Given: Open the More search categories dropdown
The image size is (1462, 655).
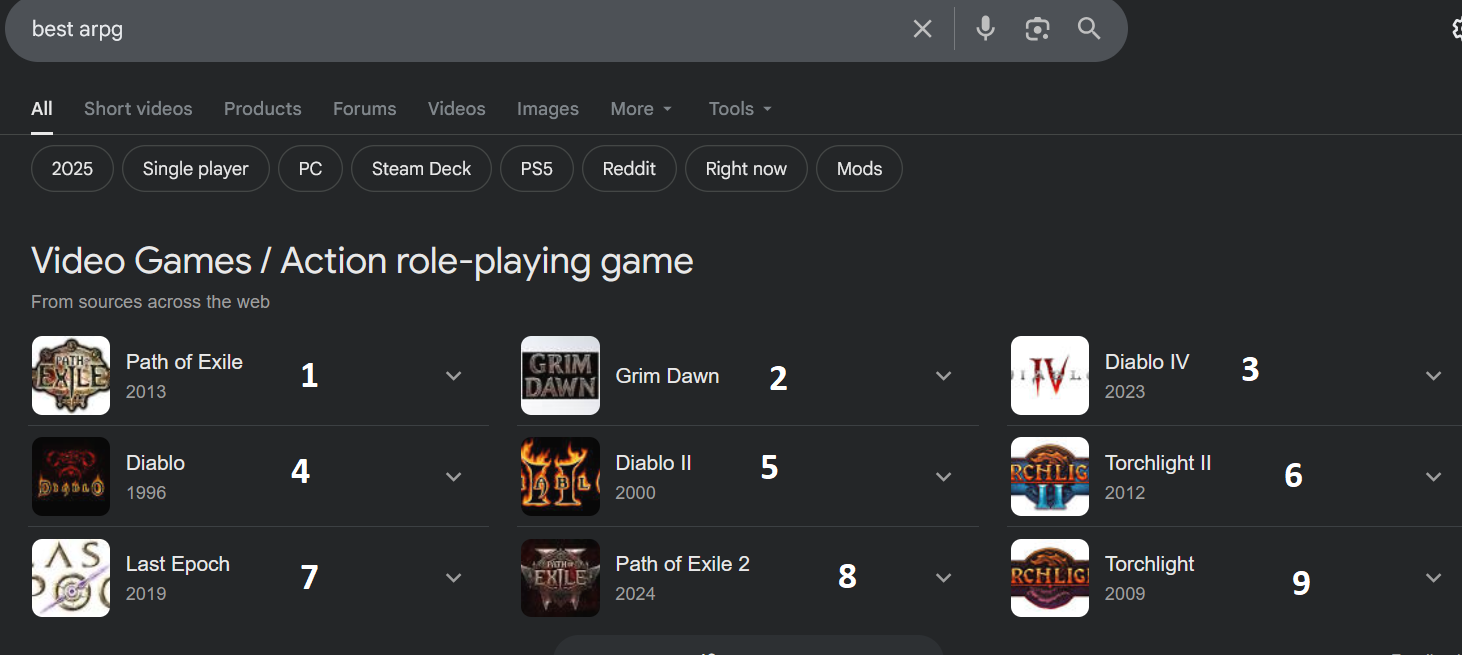Looking at the screenshot, I should click(641, 109).
